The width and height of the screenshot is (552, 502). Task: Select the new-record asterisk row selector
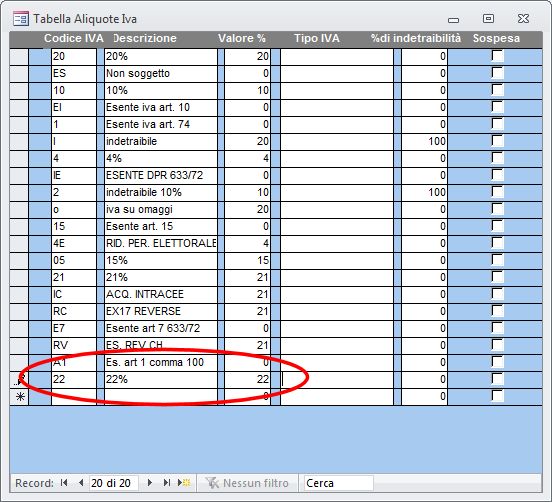pyautogui.click(x=20, y=397)
